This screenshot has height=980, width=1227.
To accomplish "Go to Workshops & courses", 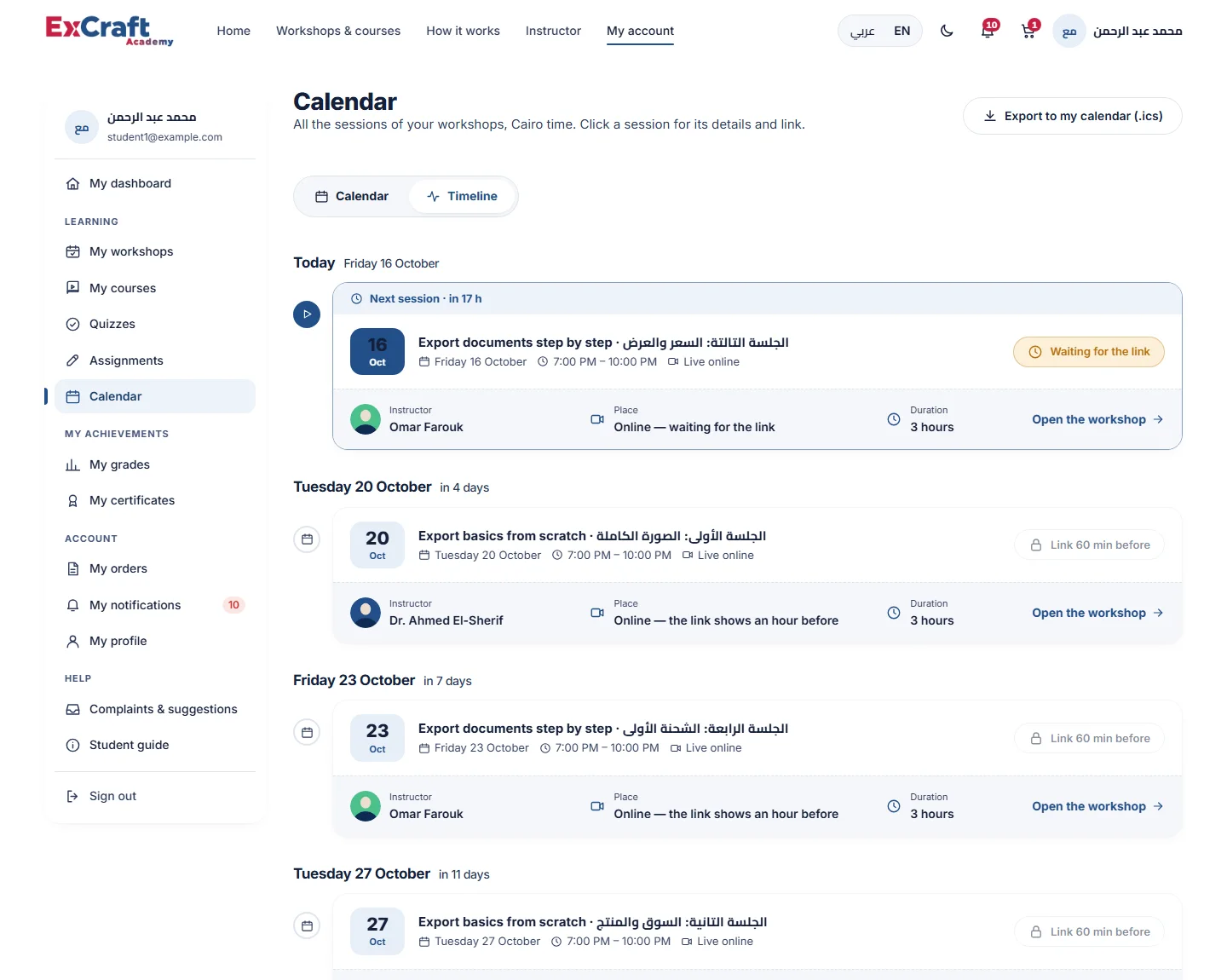I will click(x=338, y=31).
